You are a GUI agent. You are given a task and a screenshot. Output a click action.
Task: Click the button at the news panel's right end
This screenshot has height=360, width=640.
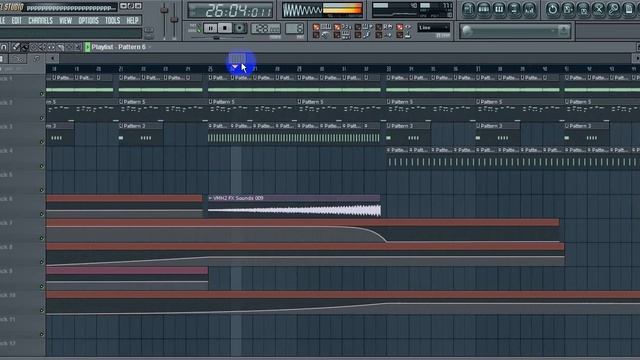point(564,31)
